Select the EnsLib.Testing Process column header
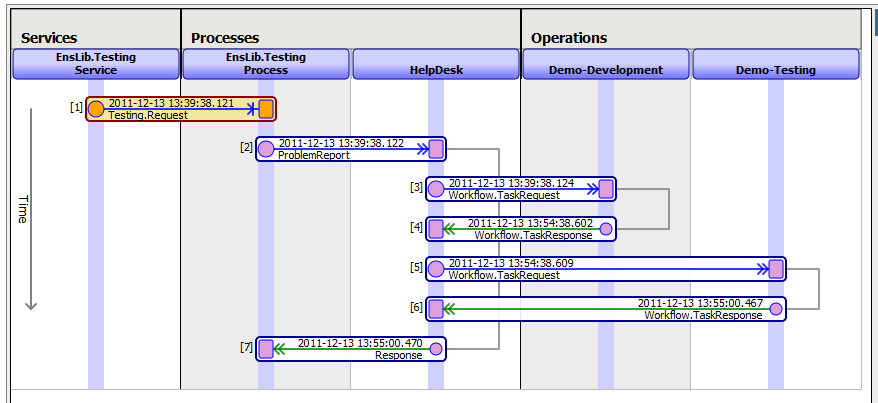This screenshot has width=878, height=403. click(x=266, y=64)
